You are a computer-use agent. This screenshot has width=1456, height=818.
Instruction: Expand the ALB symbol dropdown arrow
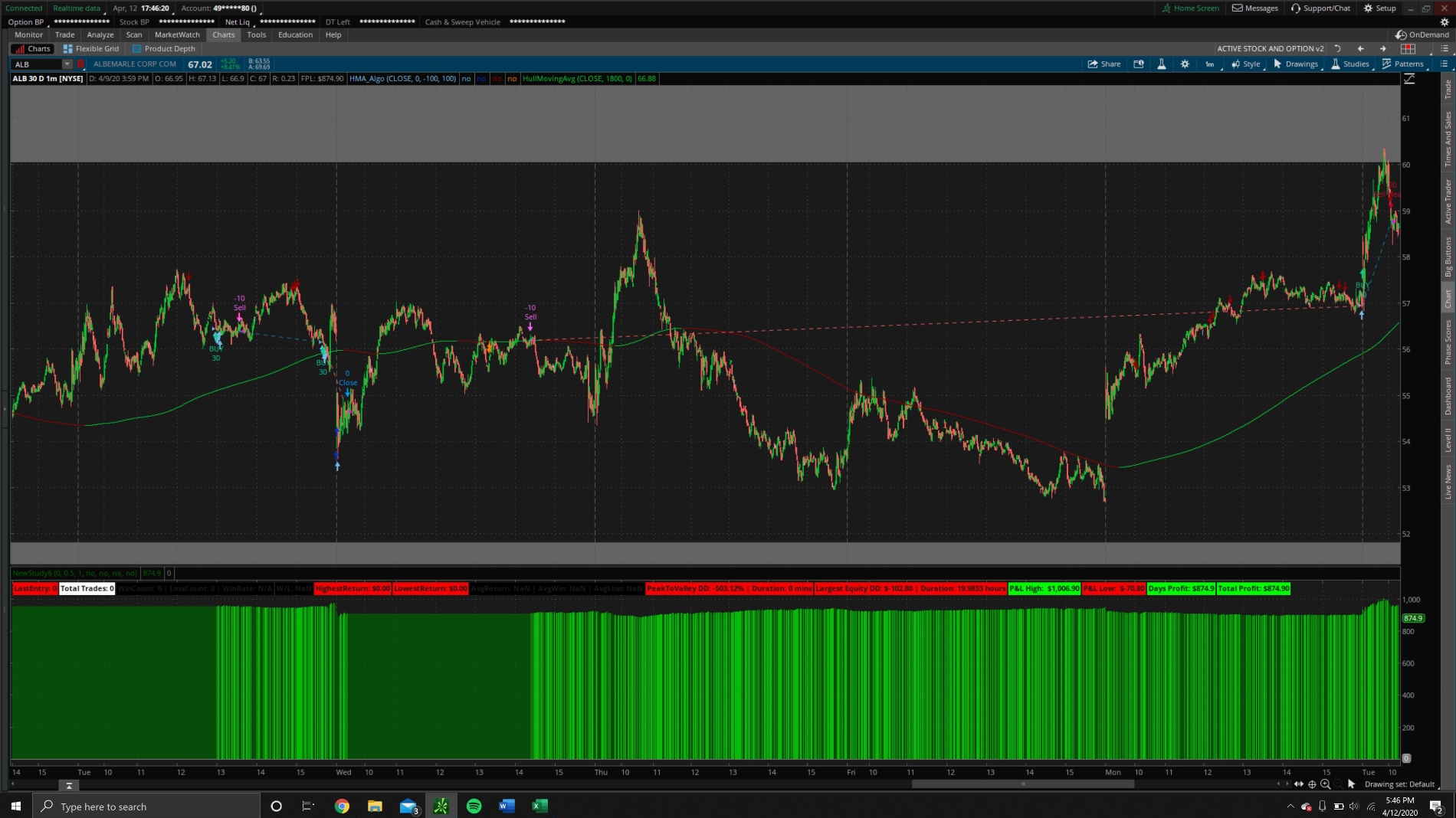[x=67, y=64]
